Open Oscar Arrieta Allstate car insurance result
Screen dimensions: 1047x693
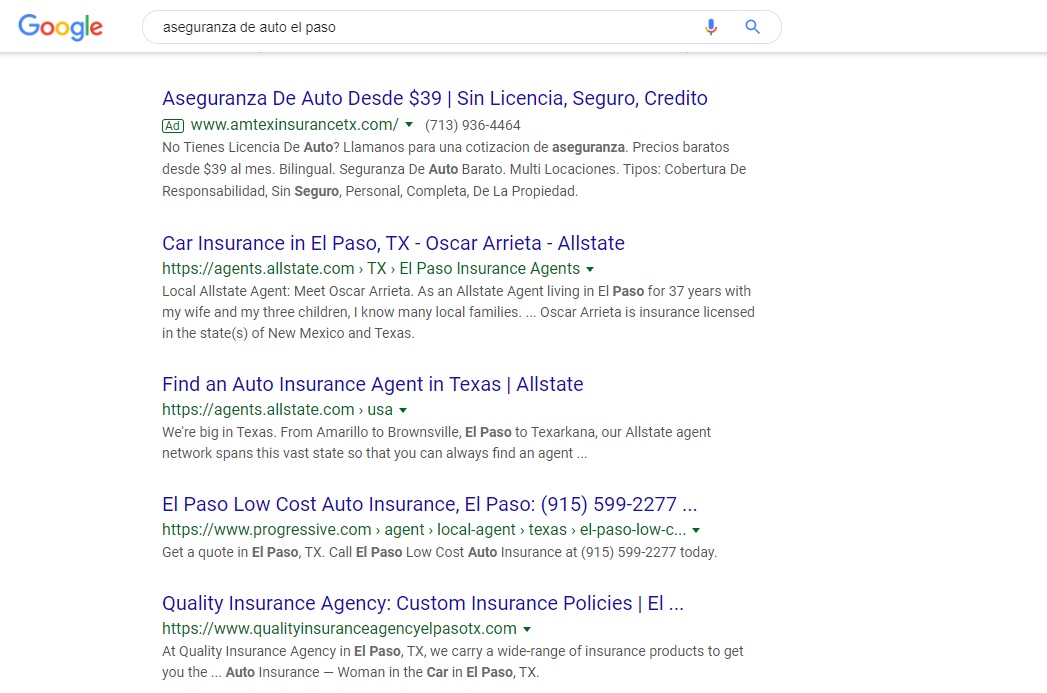coord(393,243)
